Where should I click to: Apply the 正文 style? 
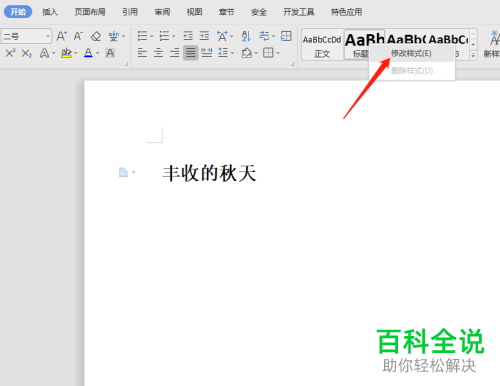pyautogui.click(x=322, y=45)
